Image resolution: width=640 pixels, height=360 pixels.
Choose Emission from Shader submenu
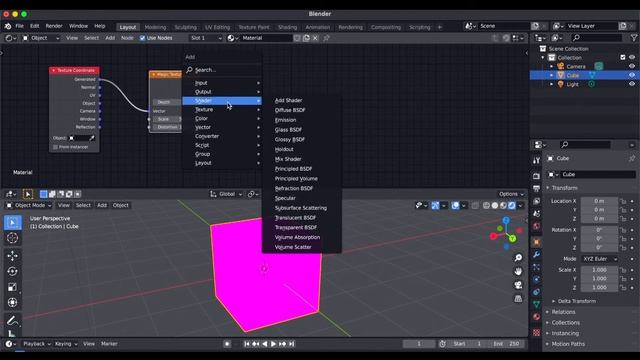coord(285,120)
